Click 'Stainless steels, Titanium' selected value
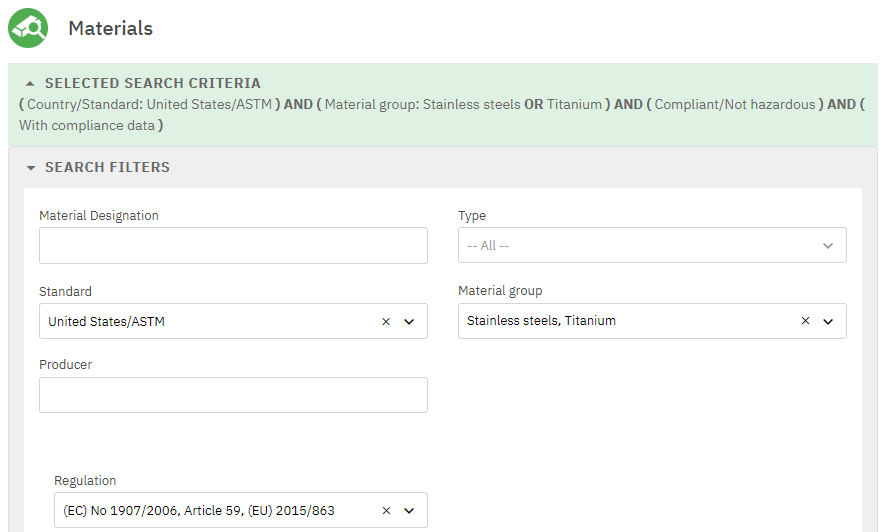Screen dimensions: 887x532 (541, 321)
